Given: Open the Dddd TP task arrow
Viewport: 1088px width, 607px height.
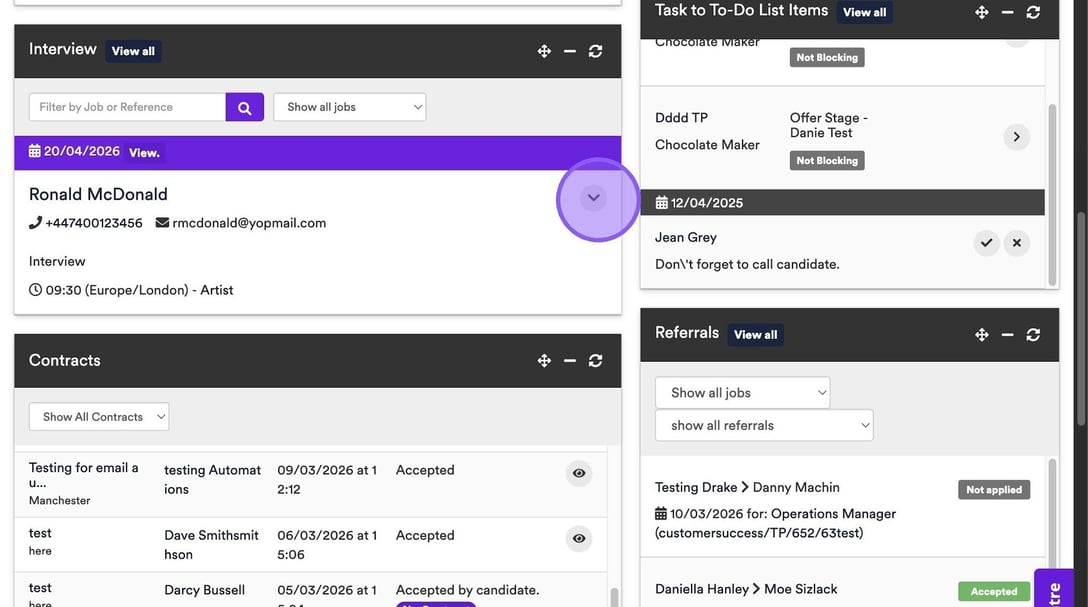Looking at the screenshot, I should (1016, 137).
